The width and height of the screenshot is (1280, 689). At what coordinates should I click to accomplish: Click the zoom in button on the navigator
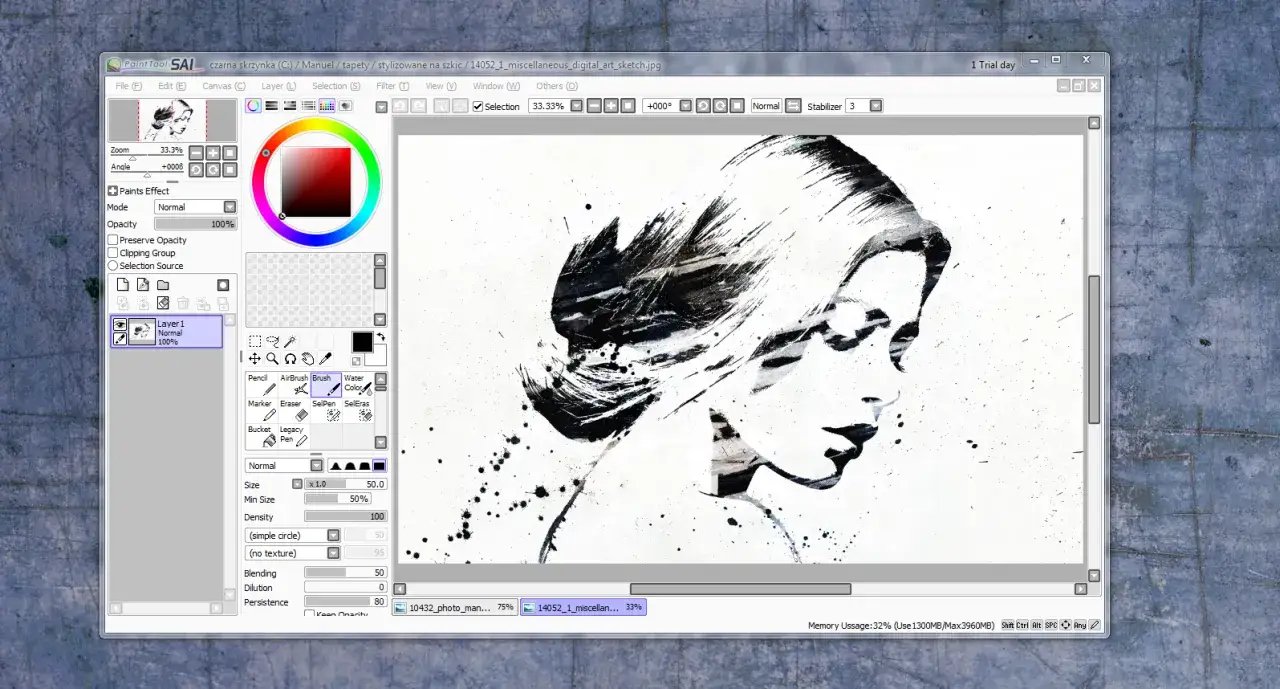tap(215, 151)
